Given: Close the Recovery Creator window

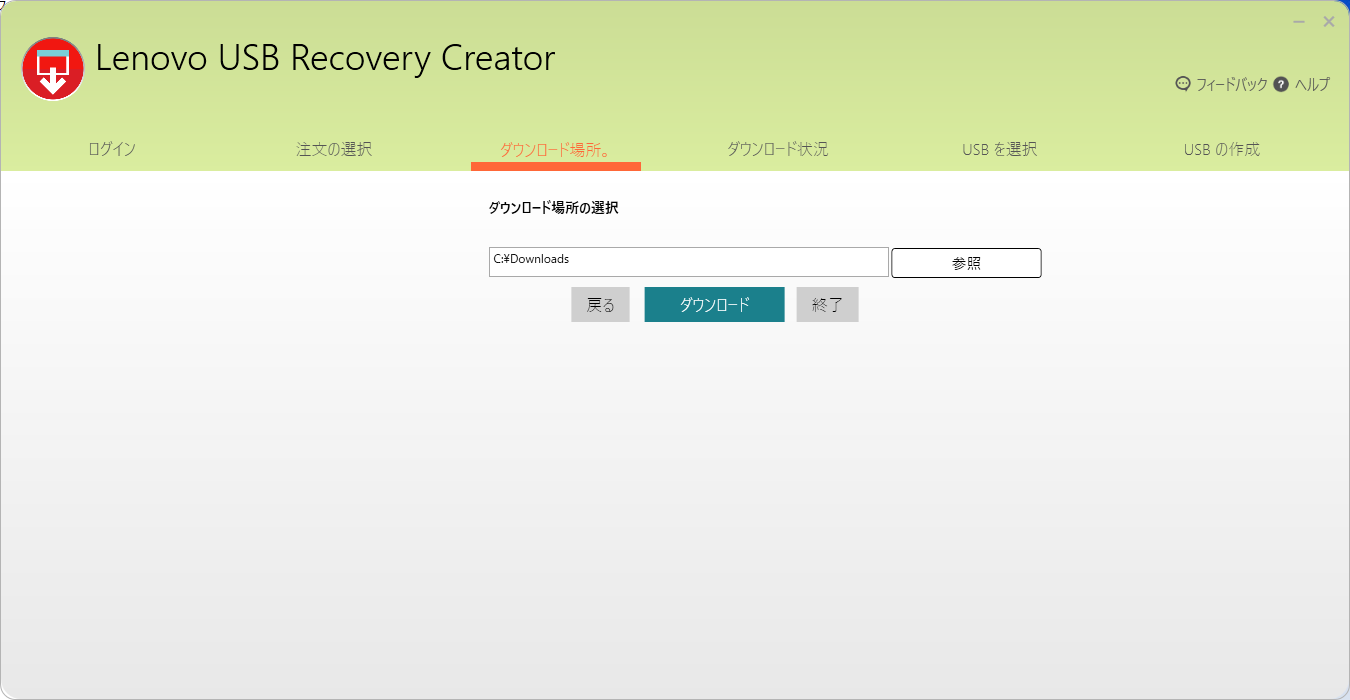Looking at the screenshot, I should pos(1329,22).
